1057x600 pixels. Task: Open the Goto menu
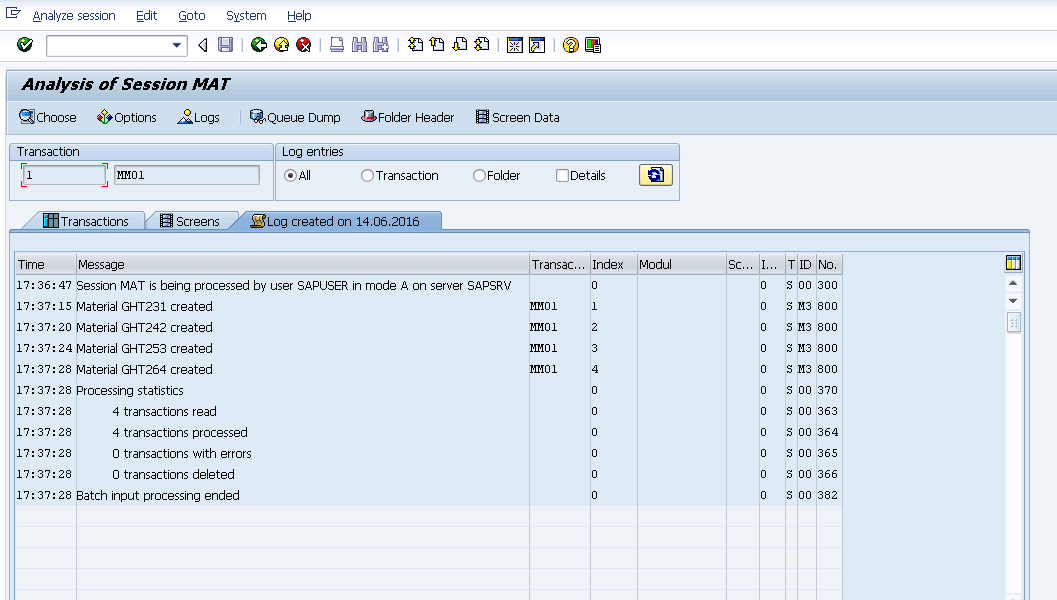tap(191, 15)
